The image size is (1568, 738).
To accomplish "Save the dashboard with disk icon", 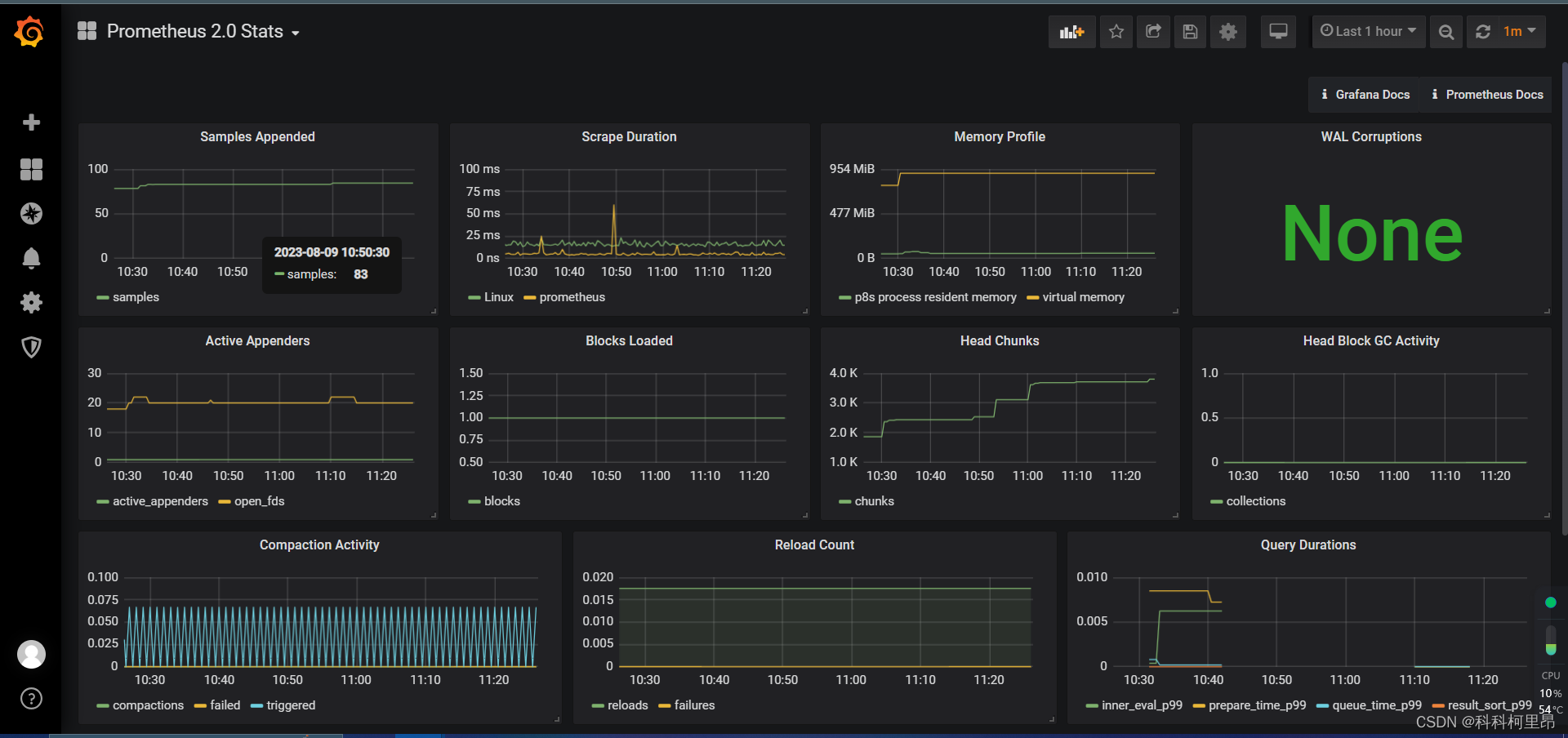I will click(1190, 32).
